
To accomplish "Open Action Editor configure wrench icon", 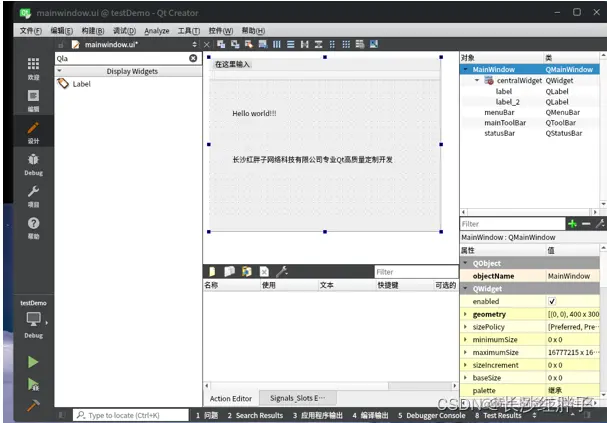I will [x=282, y=272].
